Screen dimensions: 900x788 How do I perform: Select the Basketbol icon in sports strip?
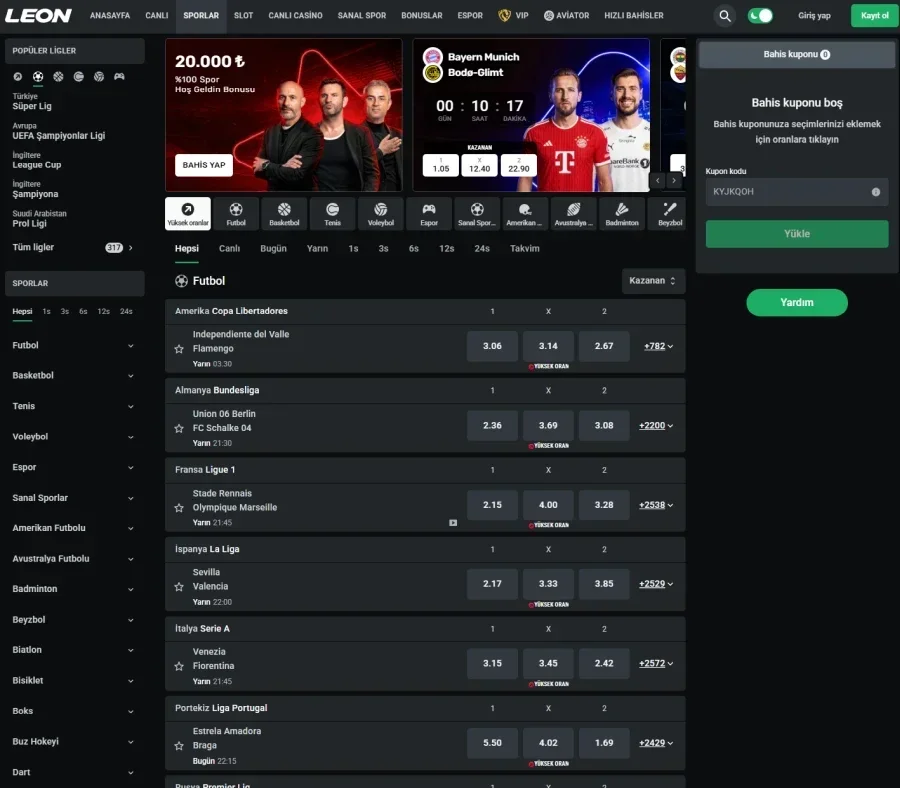tap(284, 214)
